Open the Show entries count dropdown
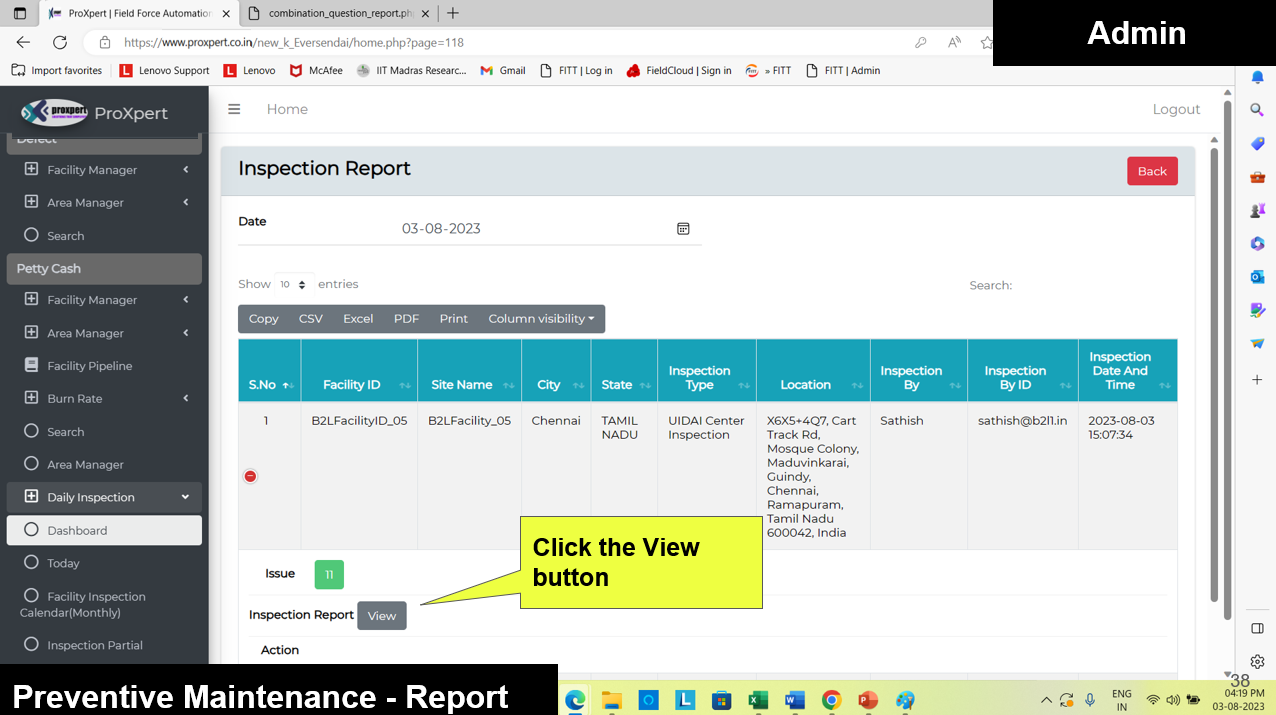The width and height of the screenshot is (1276, 715). (x=293, y=285)
